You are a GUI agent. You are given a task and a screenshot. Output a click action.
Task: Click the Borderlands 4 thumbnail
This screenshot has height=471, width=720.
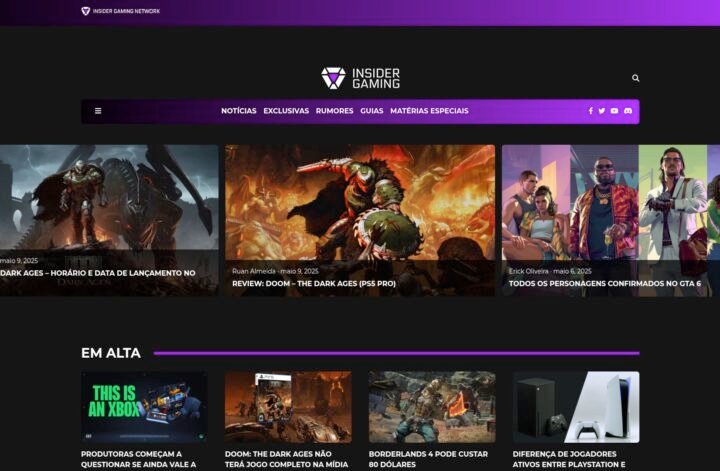point(432,407)
